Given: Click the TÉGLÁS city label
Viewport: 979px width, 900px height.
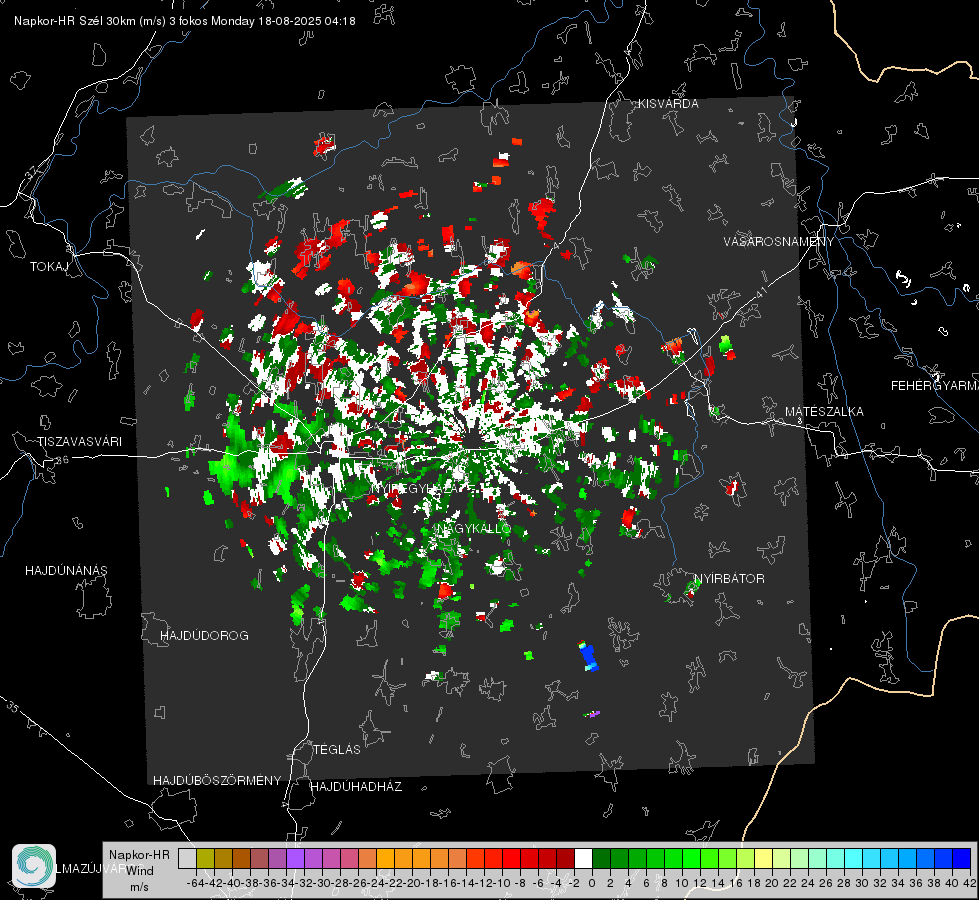Looking at the screenshot, I should tap(337, 749).
